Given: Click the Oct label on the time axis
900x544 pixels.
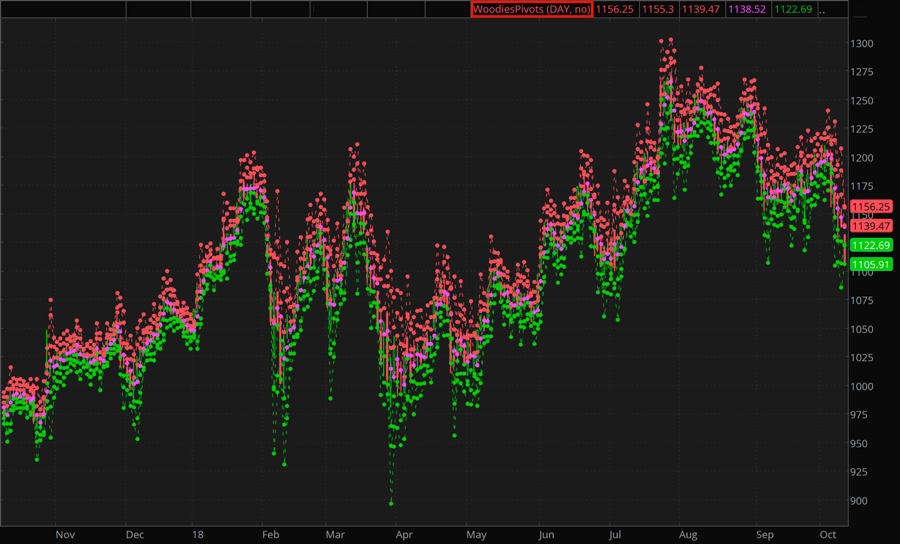Looking at the screenshot, I should click(x=829, y=535).
